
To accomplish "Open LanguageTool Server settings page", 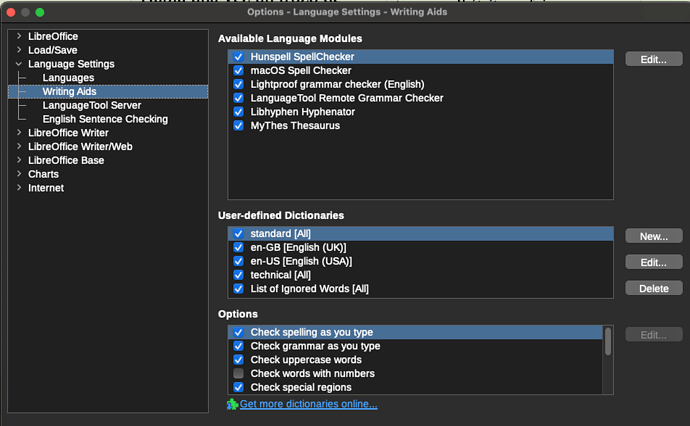I will [x=92, y=106].
